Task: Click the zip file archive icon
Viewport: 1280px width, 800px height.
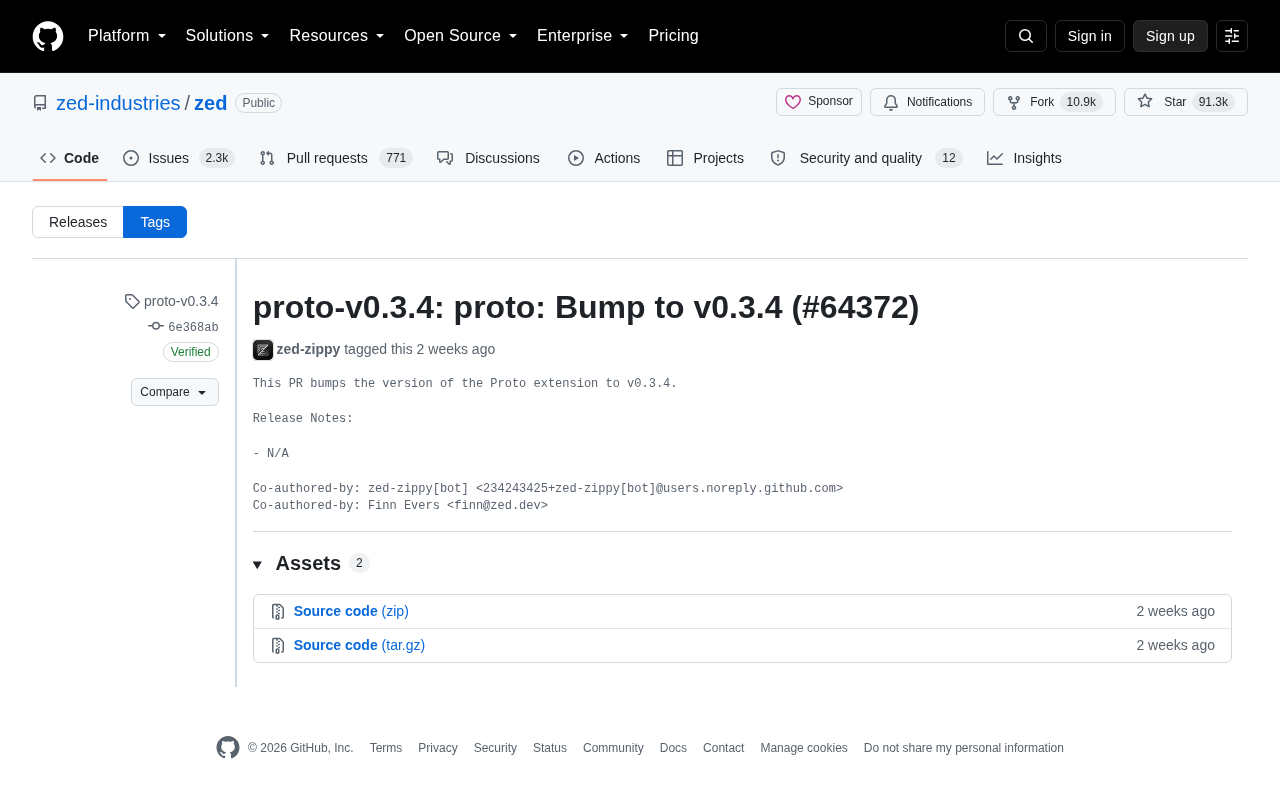Action: pos(278,612)
